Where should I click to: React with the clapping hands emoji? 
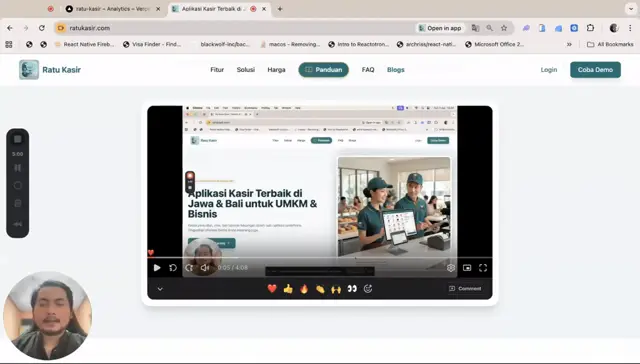[x=320, y=289]
